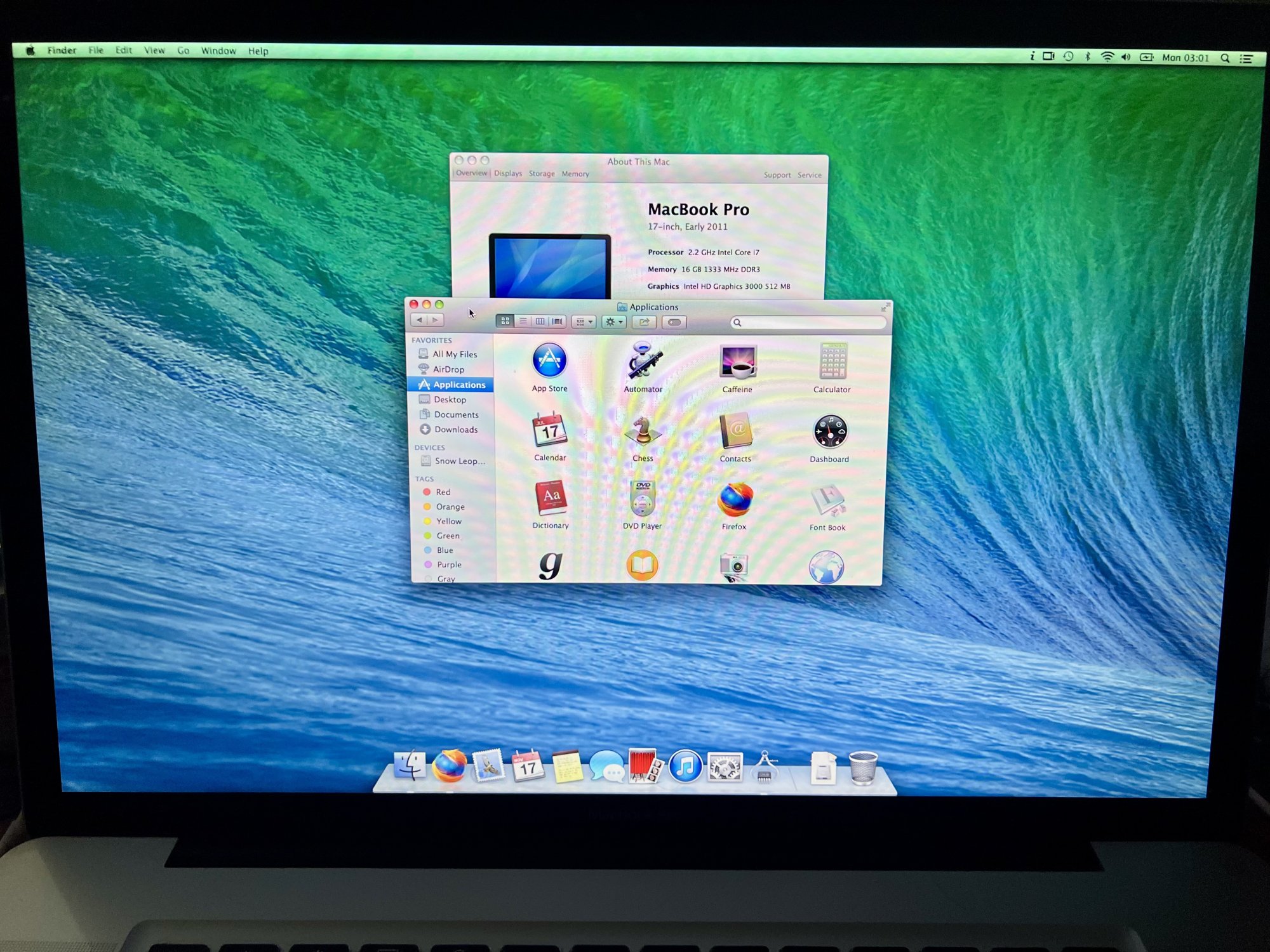
Task: Click the Share button in Finder toolbar
Action: [x=644, y=322]
